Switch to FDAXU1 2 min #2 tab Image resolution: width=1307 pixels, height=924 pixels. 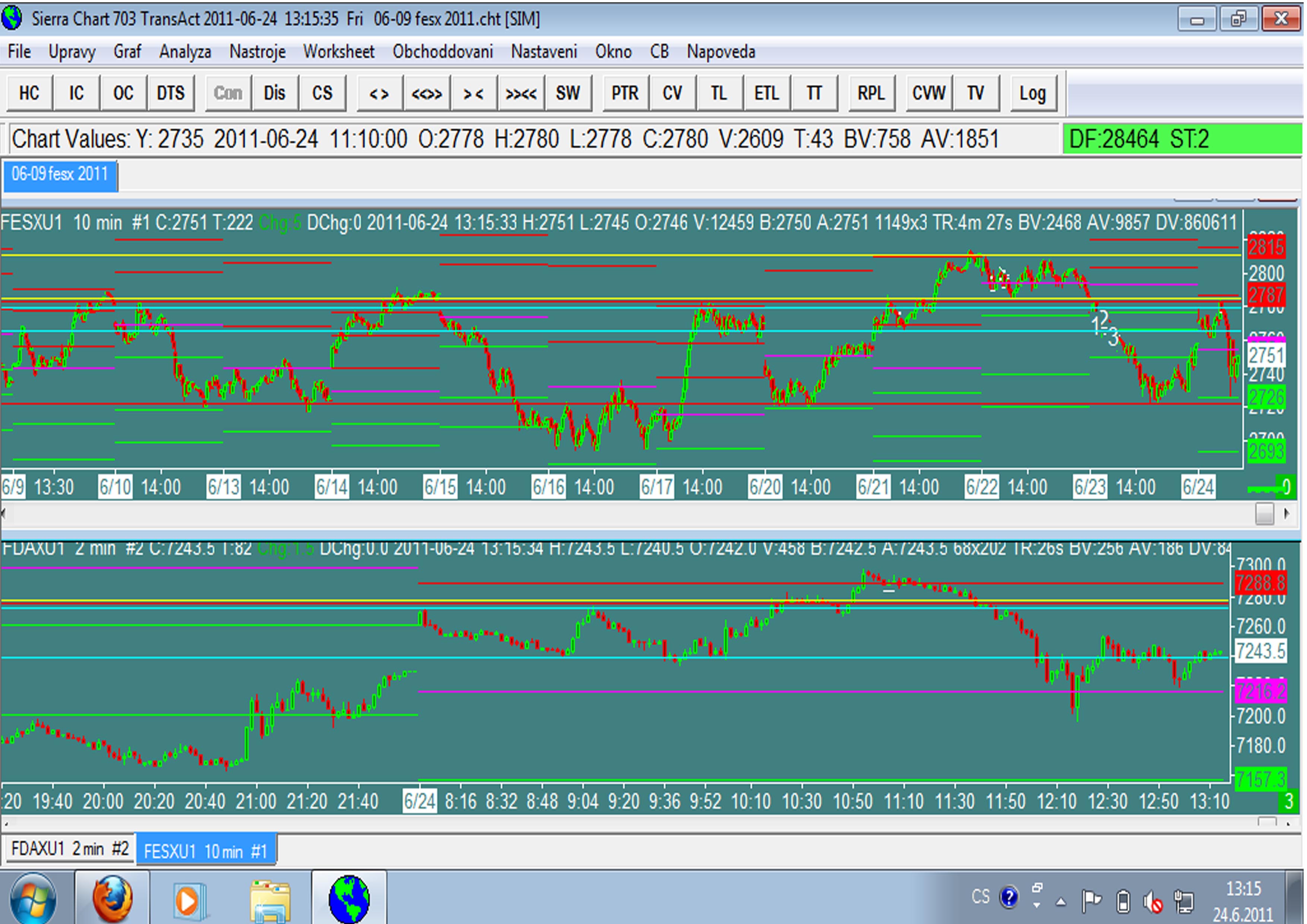coord(70,849)
